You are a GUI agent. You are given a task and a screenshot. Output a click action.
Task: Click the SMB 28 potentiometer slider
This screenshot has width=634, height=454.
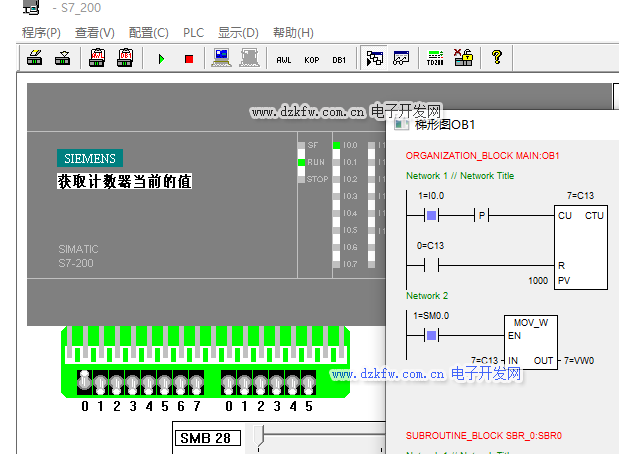(x=262, y=437)
